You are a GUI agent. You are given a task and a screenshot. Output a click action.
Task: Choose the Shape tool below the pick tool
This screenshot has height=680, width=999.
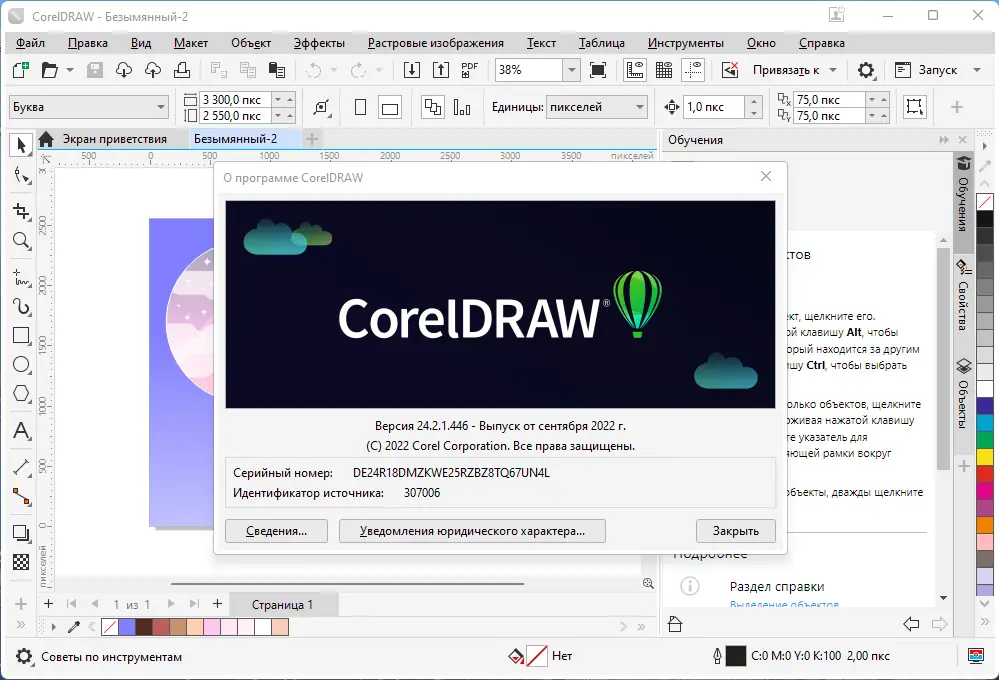(x=22, y=176)
